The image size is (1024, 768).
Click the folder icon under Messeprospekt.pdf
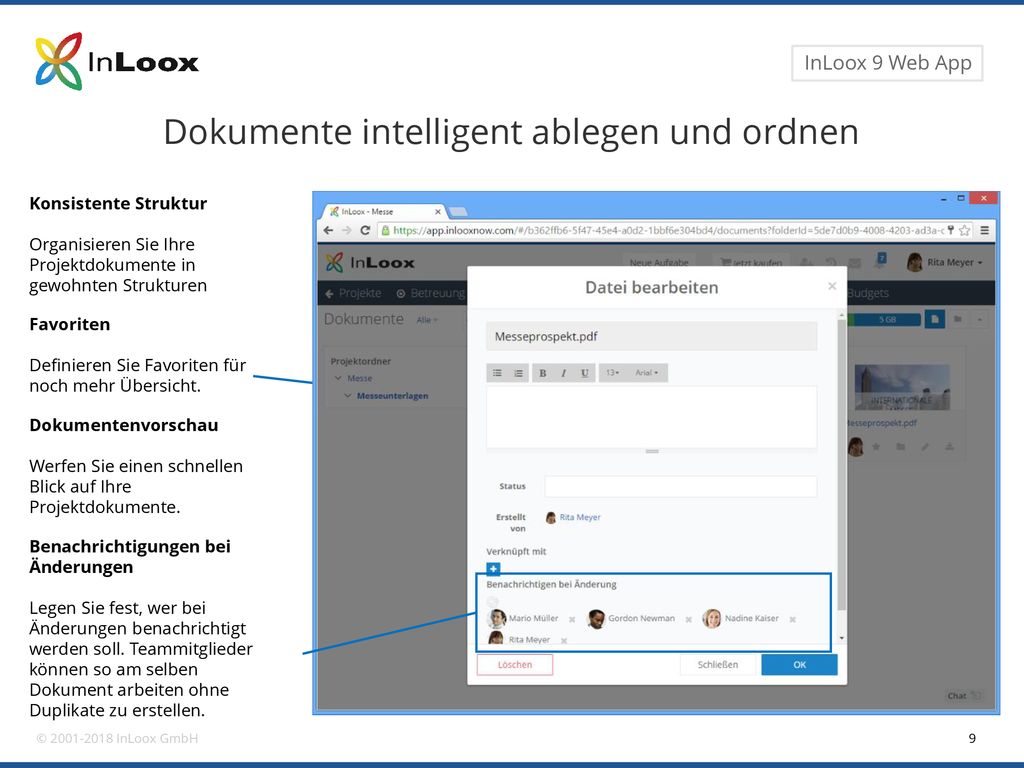pyautogui.click(x=901, y=447)
